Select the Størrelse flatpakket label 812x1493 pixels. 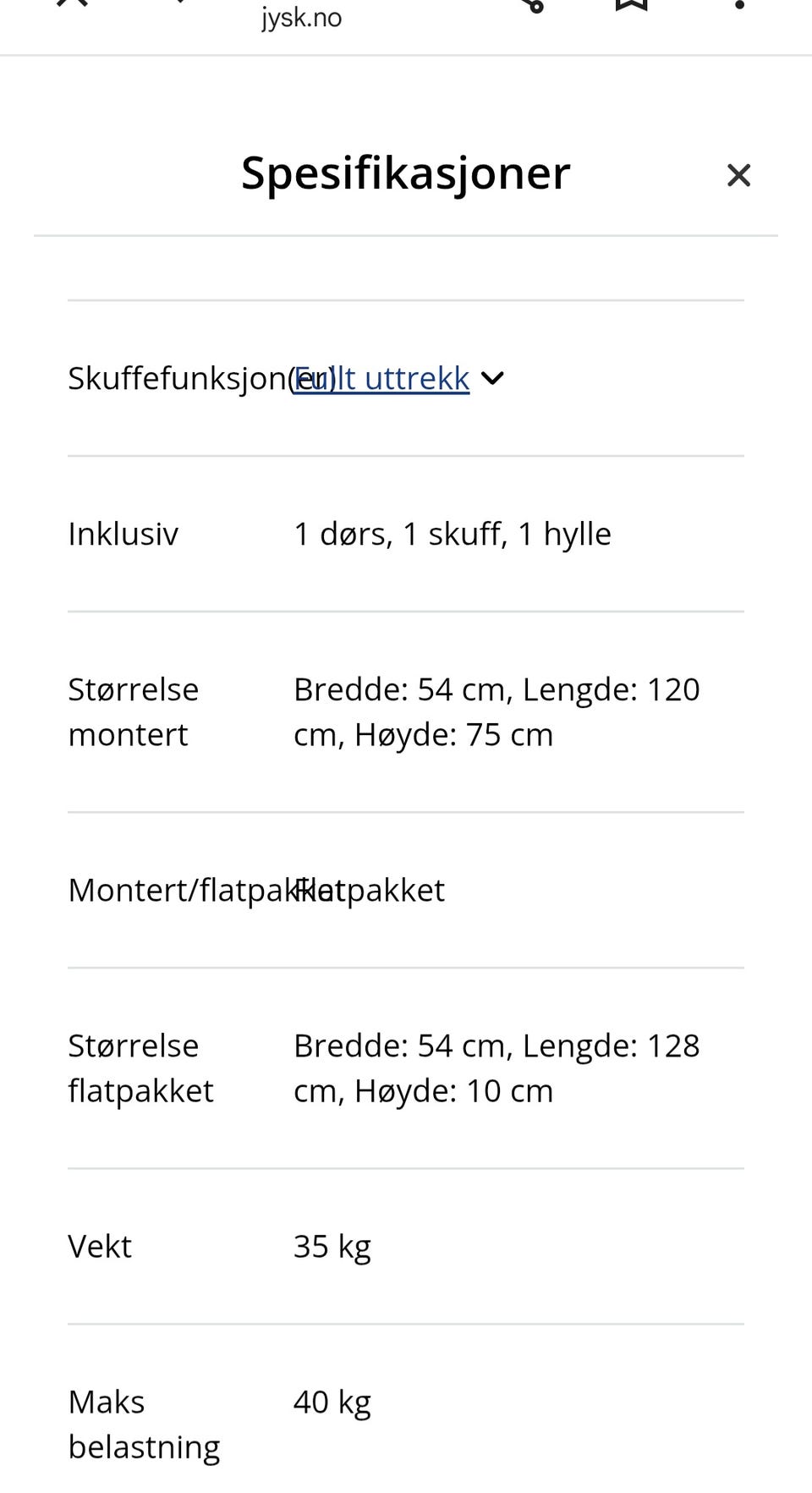[x=140, y=1067]
